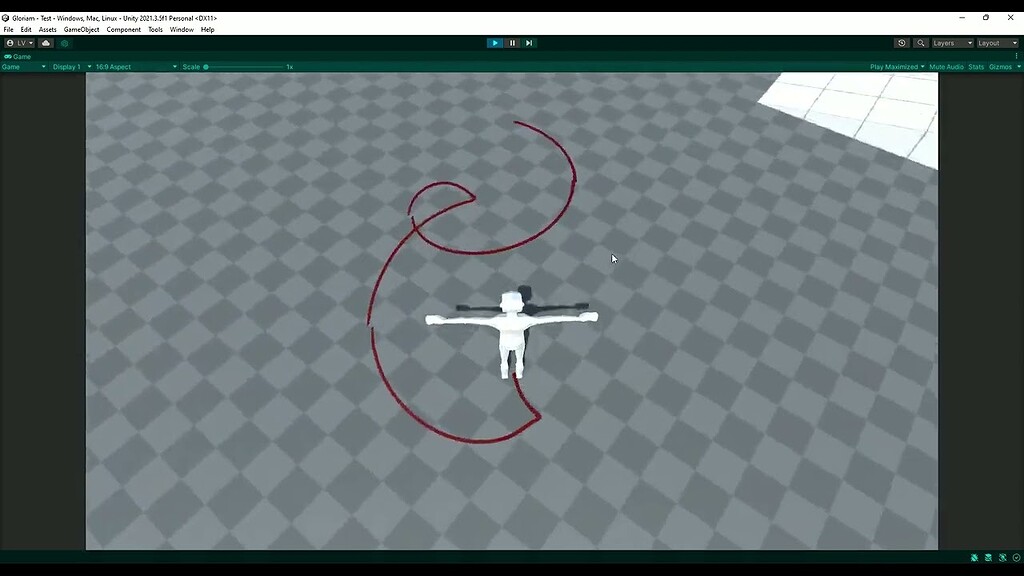Screen dimensions: 1024x576
Task: Click the Step frame button
Action: tap(528, 42)
